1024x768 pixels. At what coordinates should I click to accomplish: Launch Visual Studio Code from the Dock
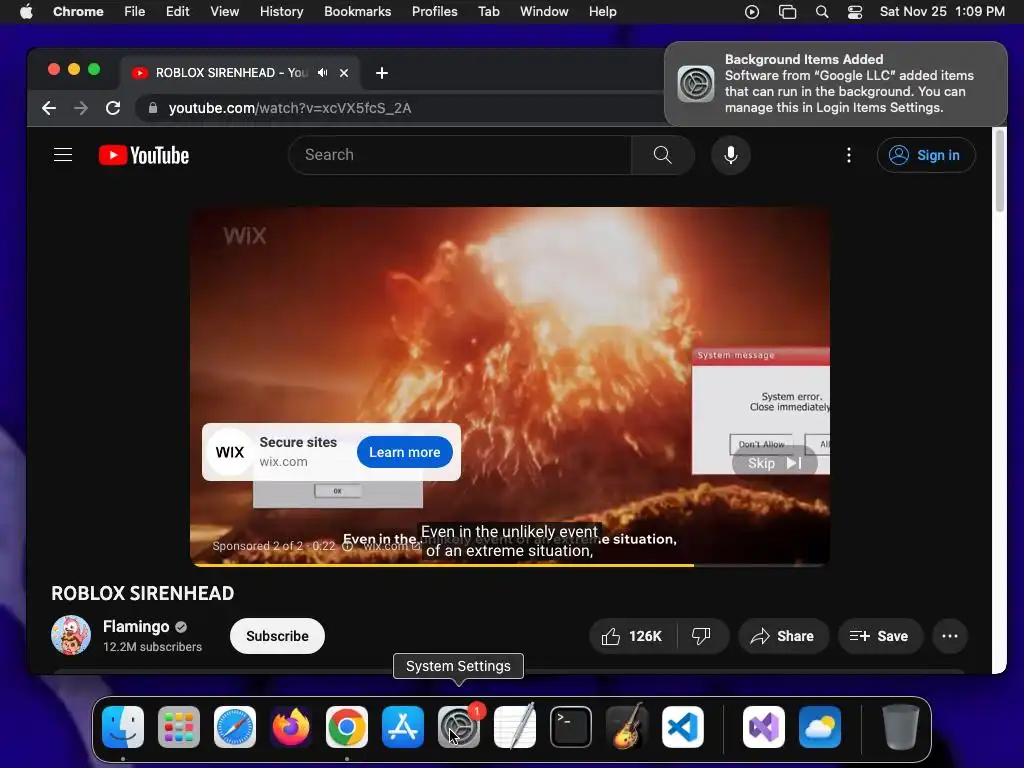683,727
